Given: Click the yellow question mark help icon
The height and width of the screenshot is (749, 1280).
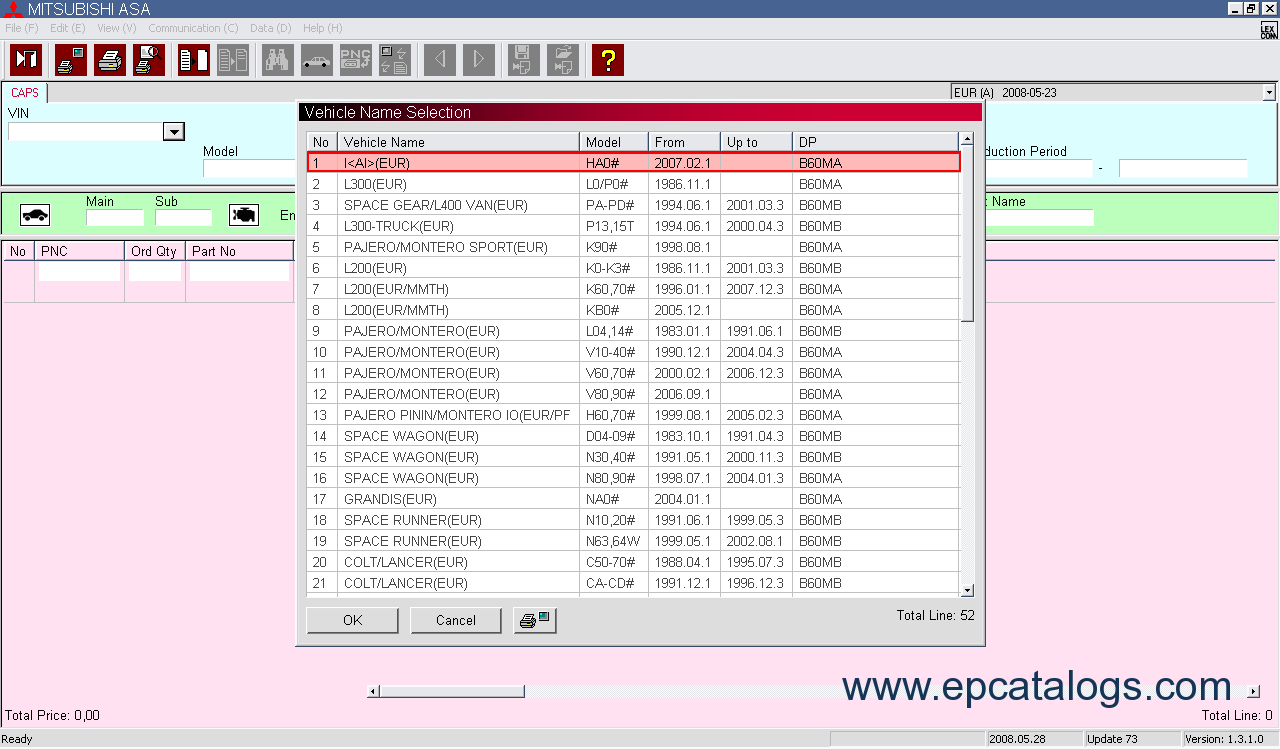Looking at the screenshot, I should pos(607,60).
